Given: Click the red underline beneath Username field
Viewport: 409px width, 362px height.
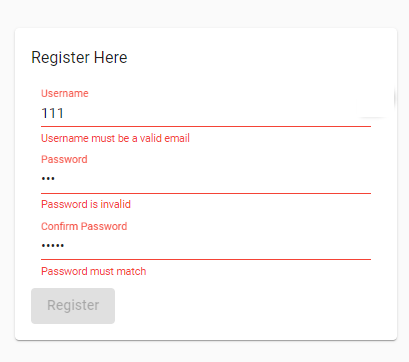Looking at the screenshot, I should pos(206,127).
